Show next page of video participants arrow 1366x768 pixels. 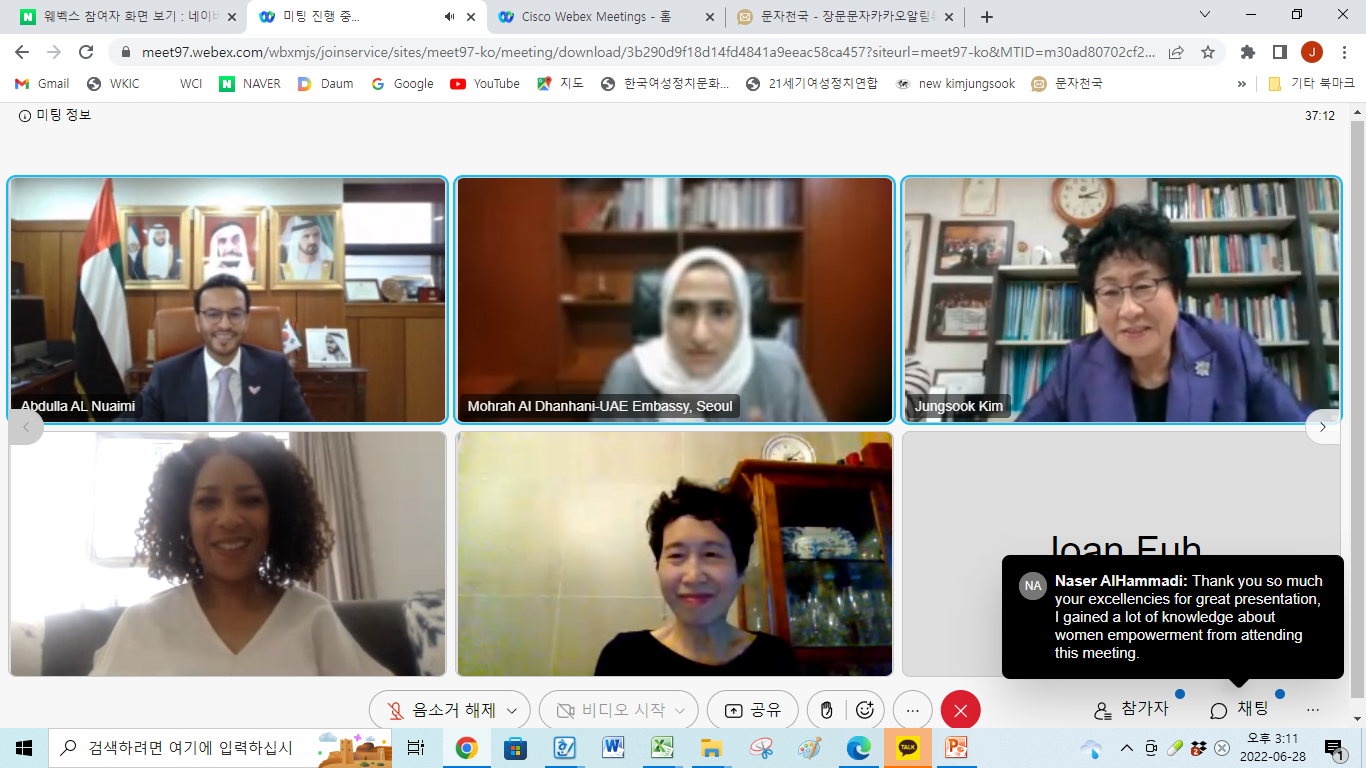click(x=1322, y=427)
